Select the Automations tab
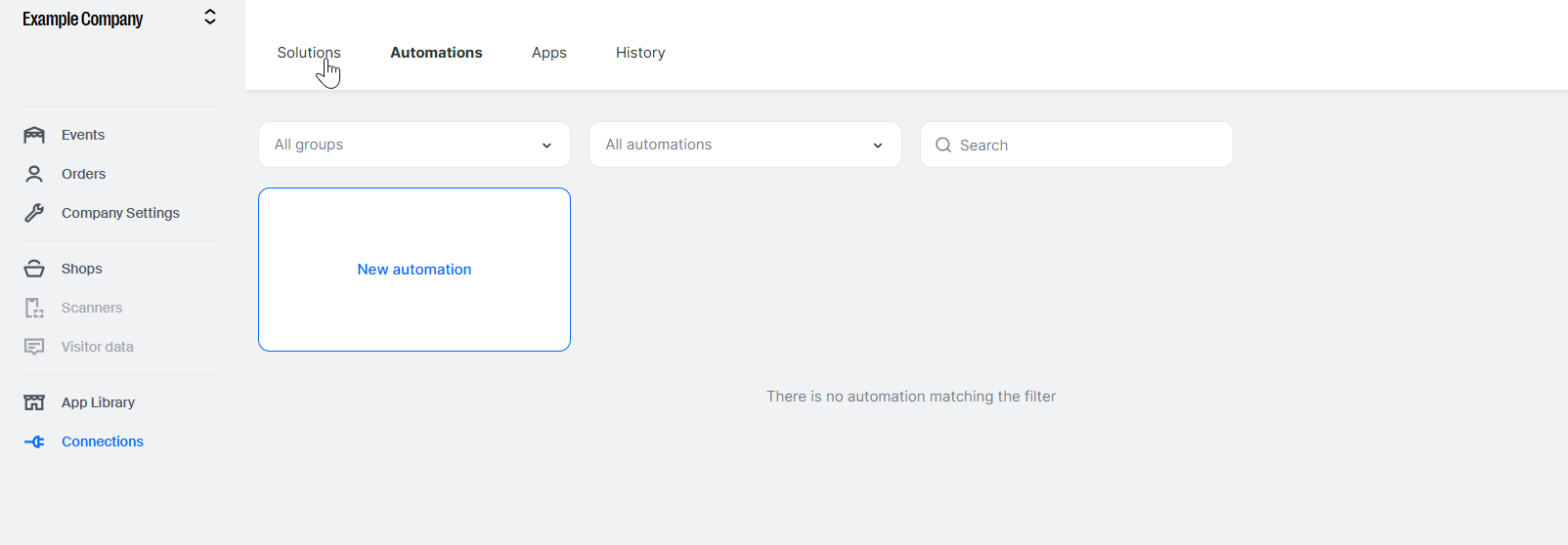 click(436, 53)
